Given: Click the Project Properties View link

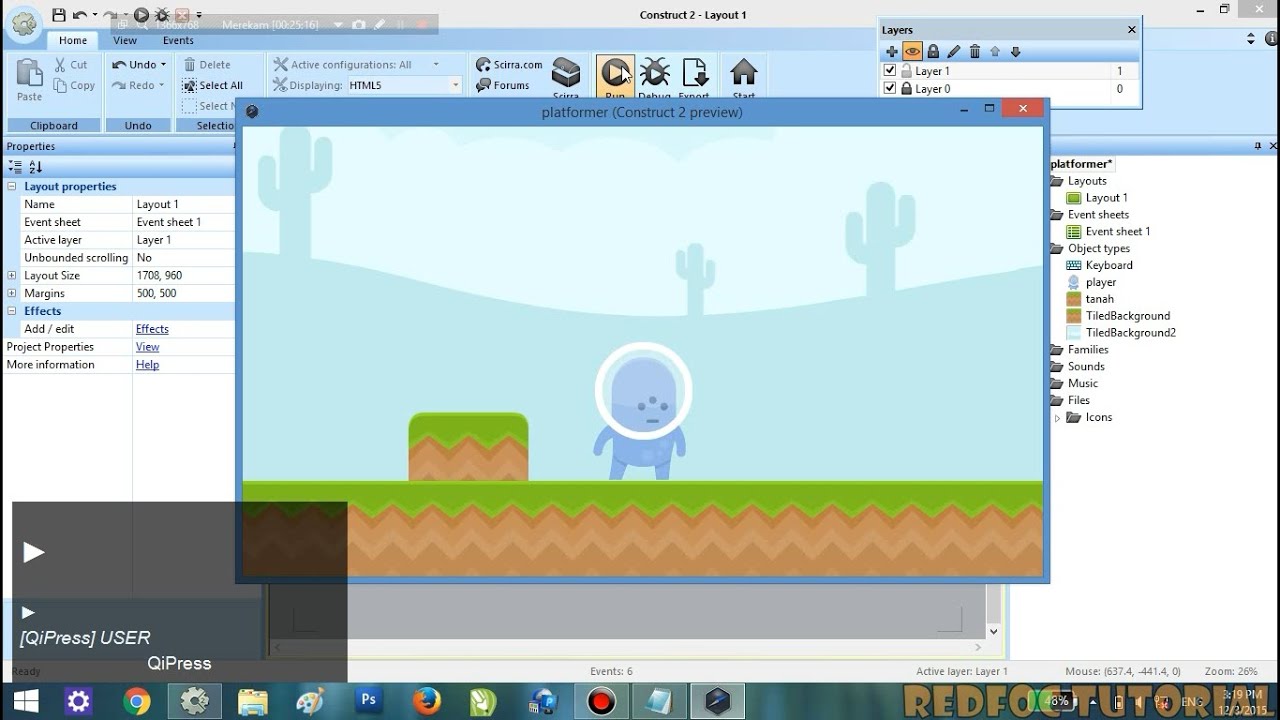Looking at the screenshot, I should [x=147, y=347].
